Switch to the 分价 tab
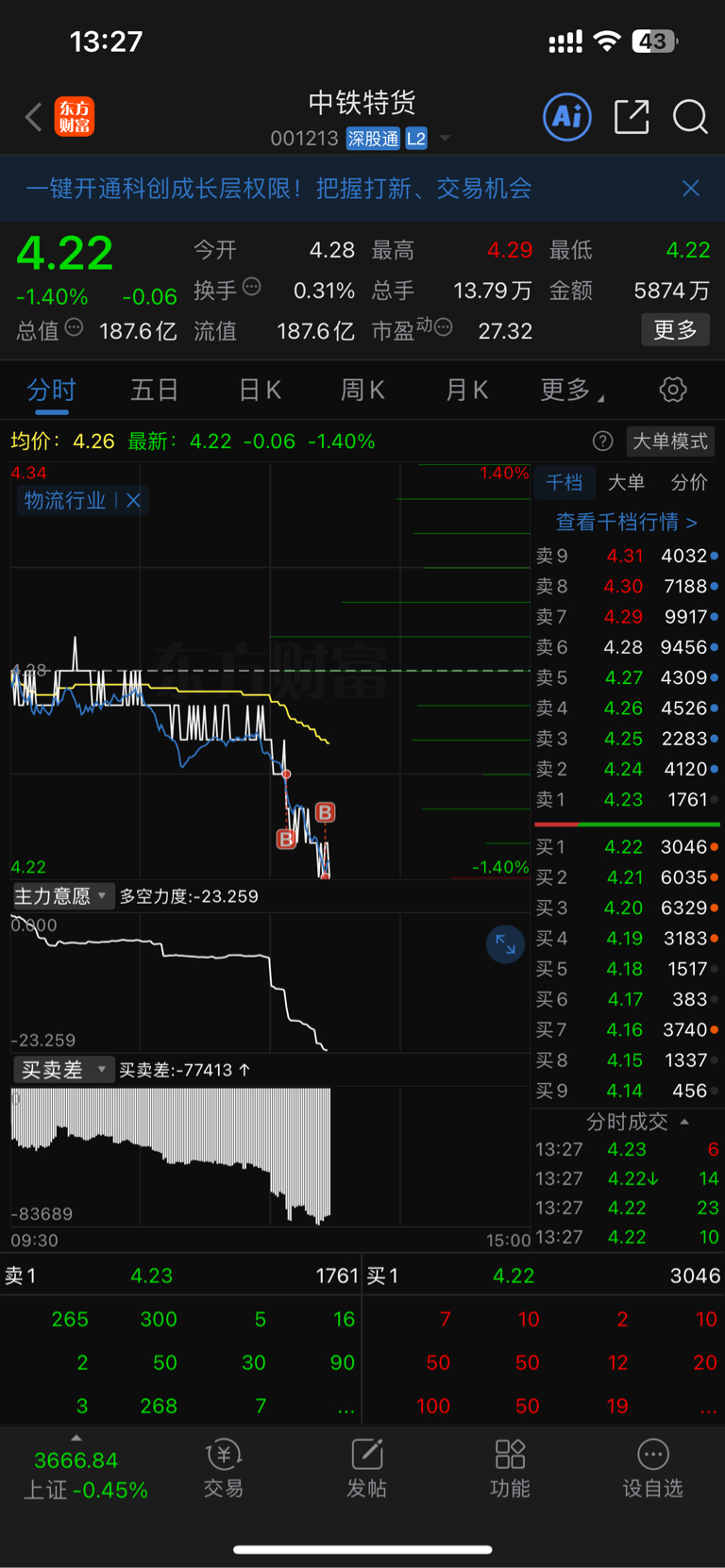 click(689, 482)
